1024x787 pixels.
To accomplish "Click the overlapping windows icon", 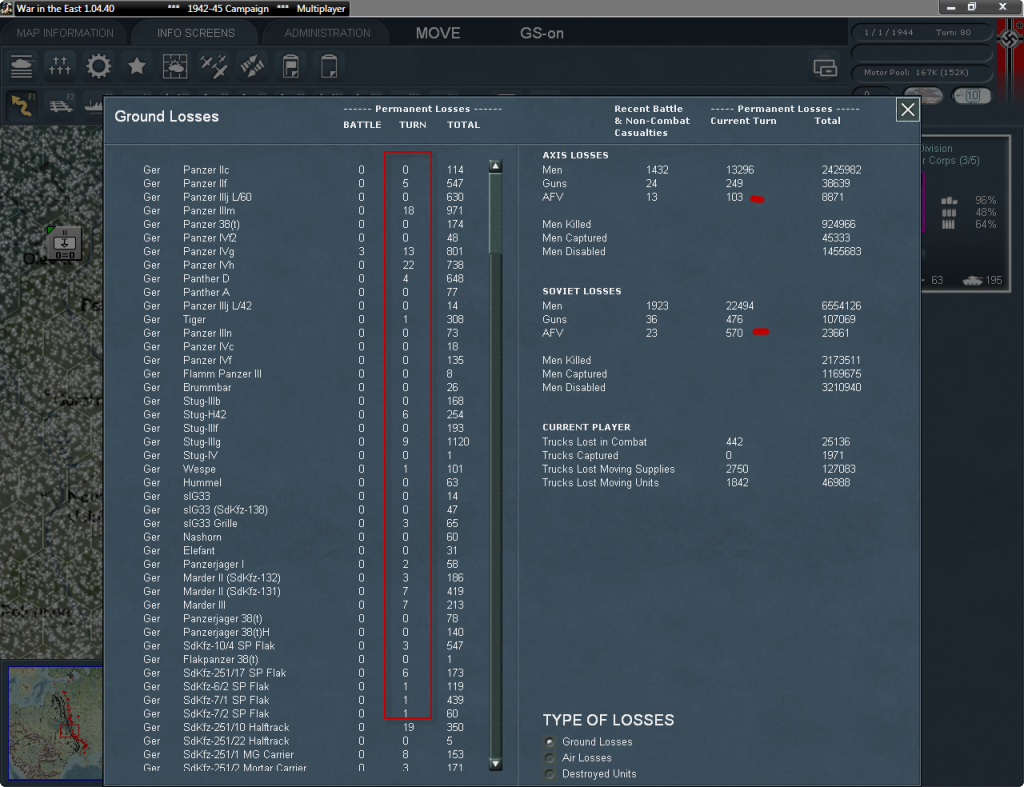I will pos(825,67).
